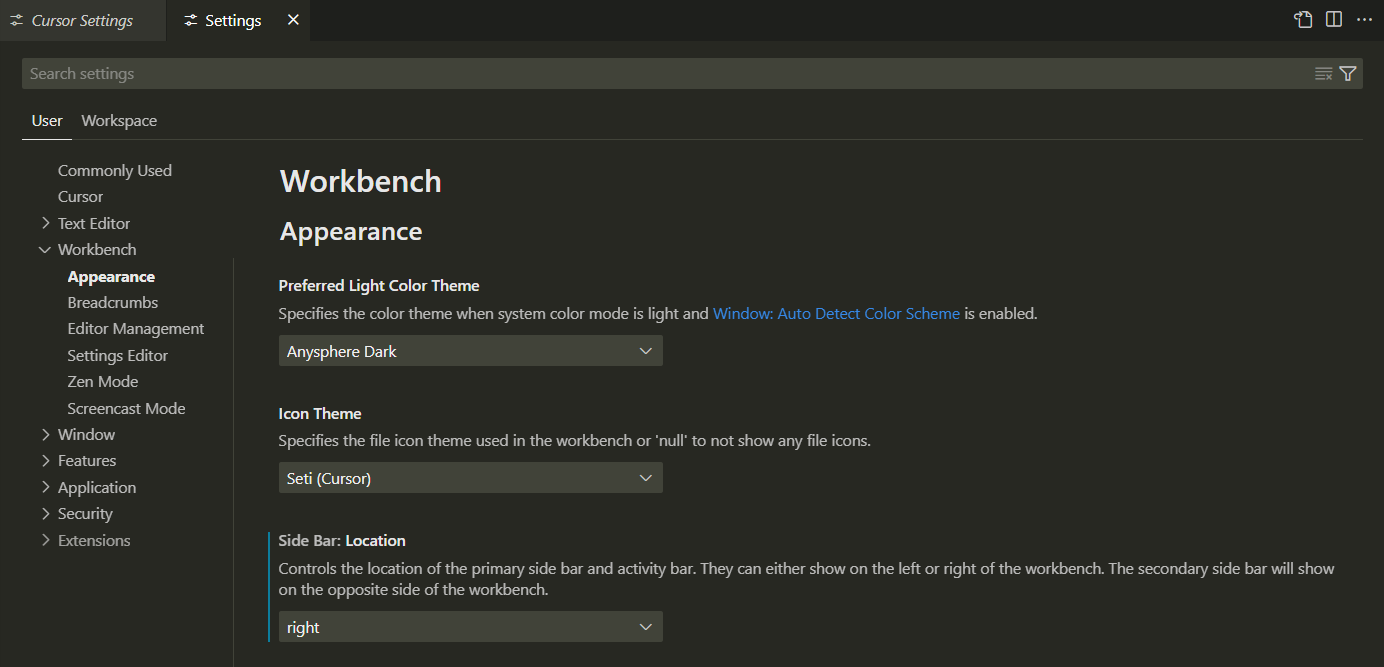
Task: Close the Settings tab
Action: pos(293,20)
